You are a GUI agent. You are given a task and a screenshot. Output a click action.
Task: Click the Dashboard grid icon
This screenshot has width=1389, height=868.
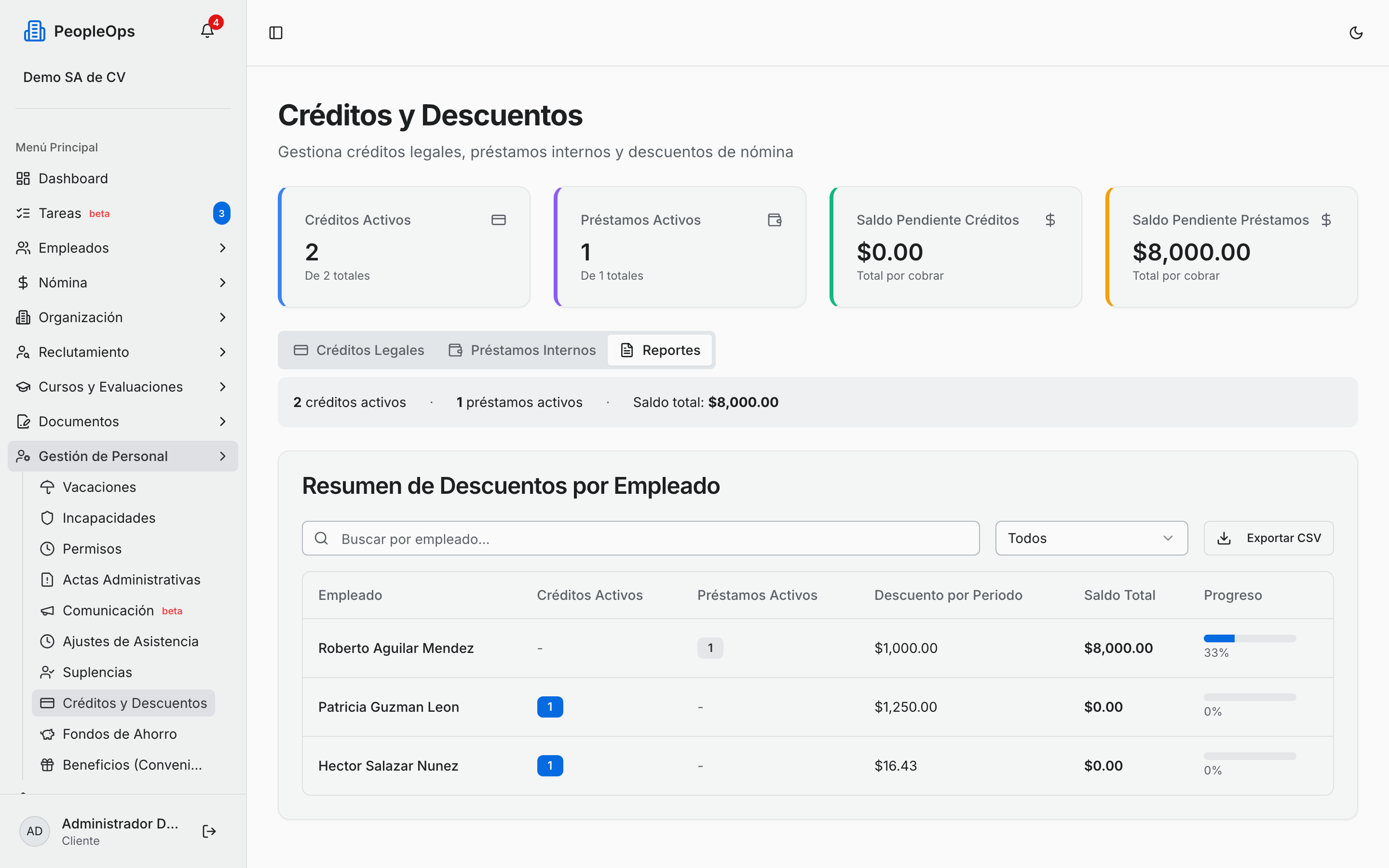[23, 178]
